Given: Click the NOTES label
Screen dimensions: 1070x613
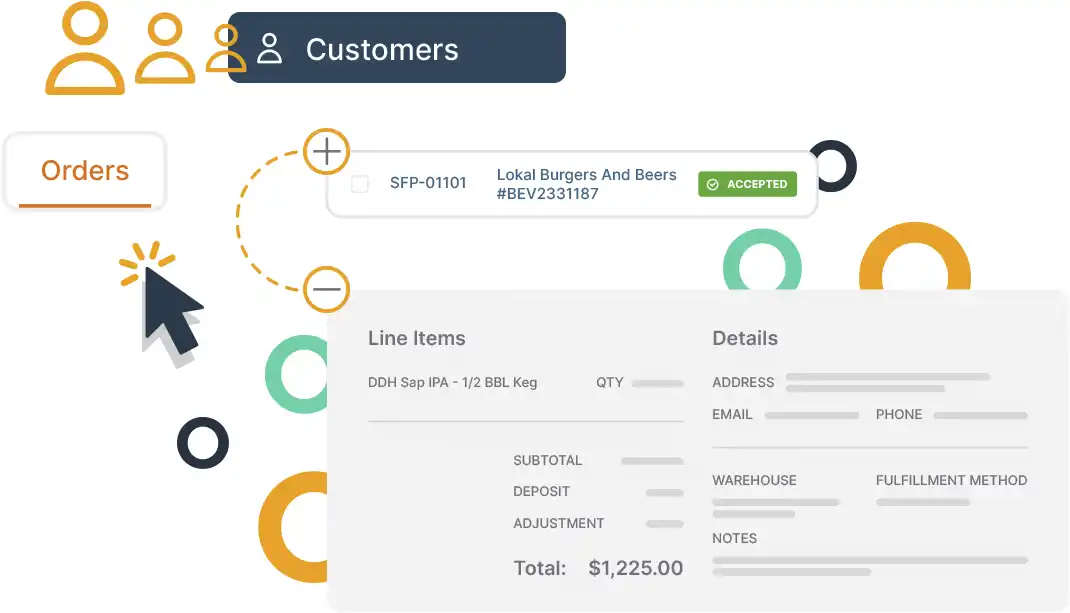Looking at the screenshot, I should [x=734, y=538].
